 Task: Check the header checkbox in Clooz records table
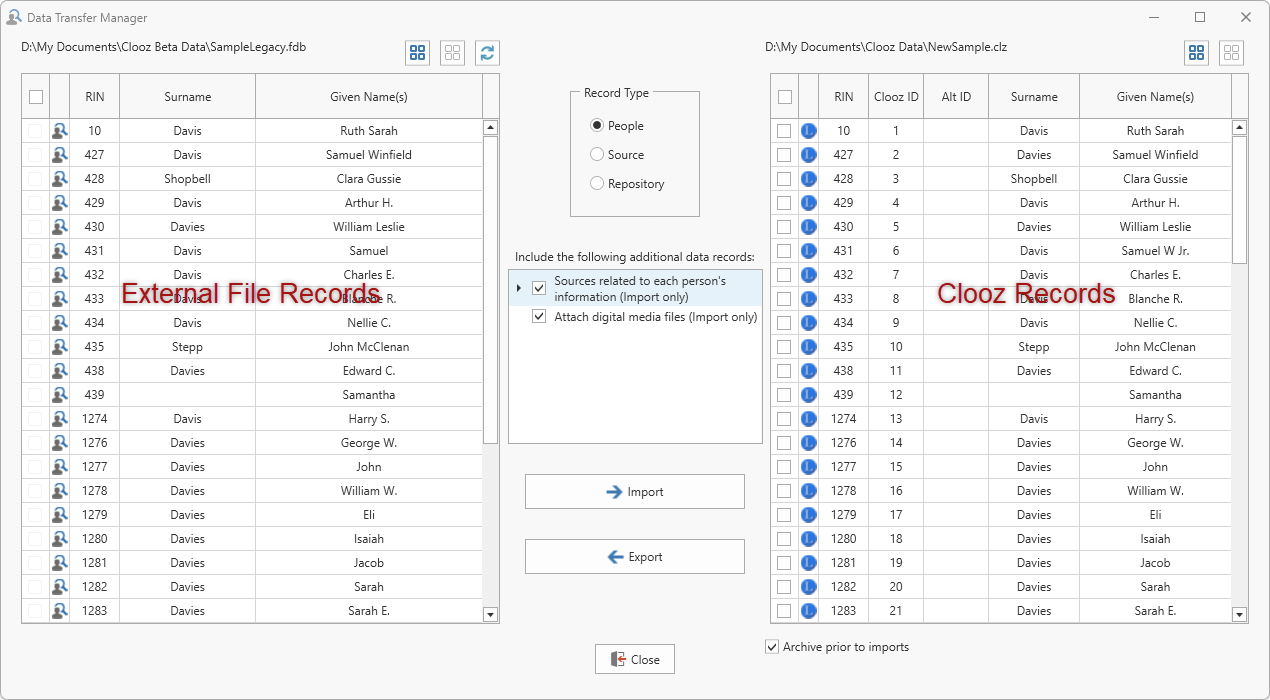(x=785, y=97)
